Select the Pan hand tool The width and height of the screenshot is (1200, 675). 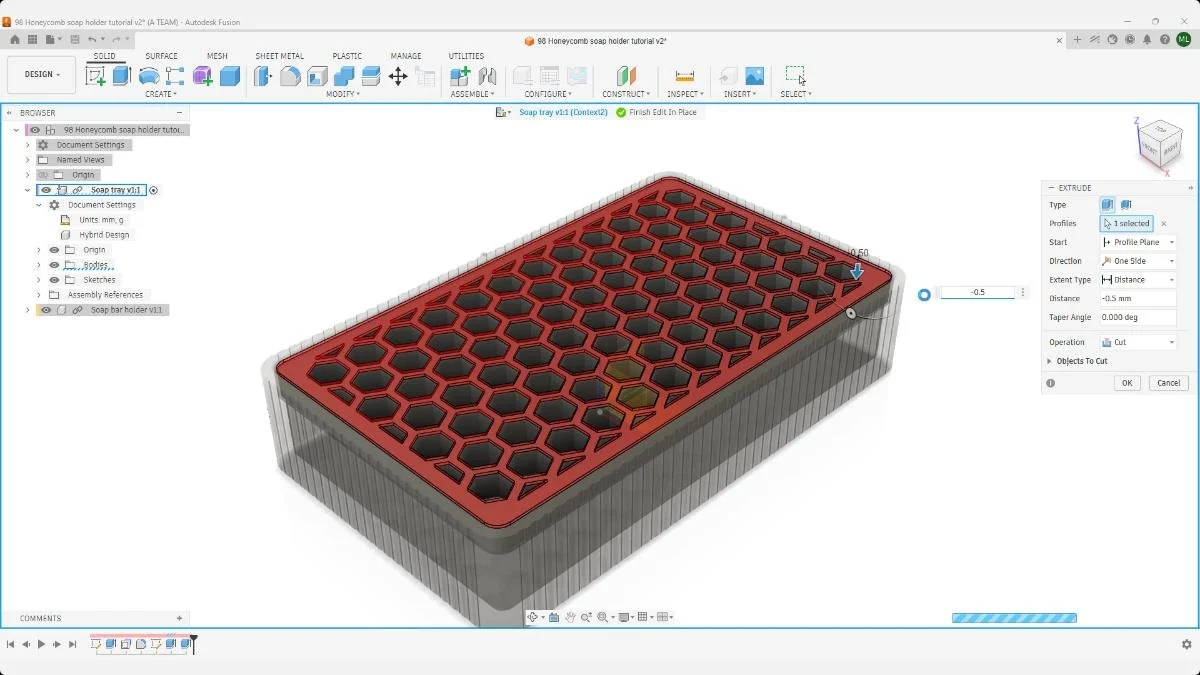coord(570,617)
